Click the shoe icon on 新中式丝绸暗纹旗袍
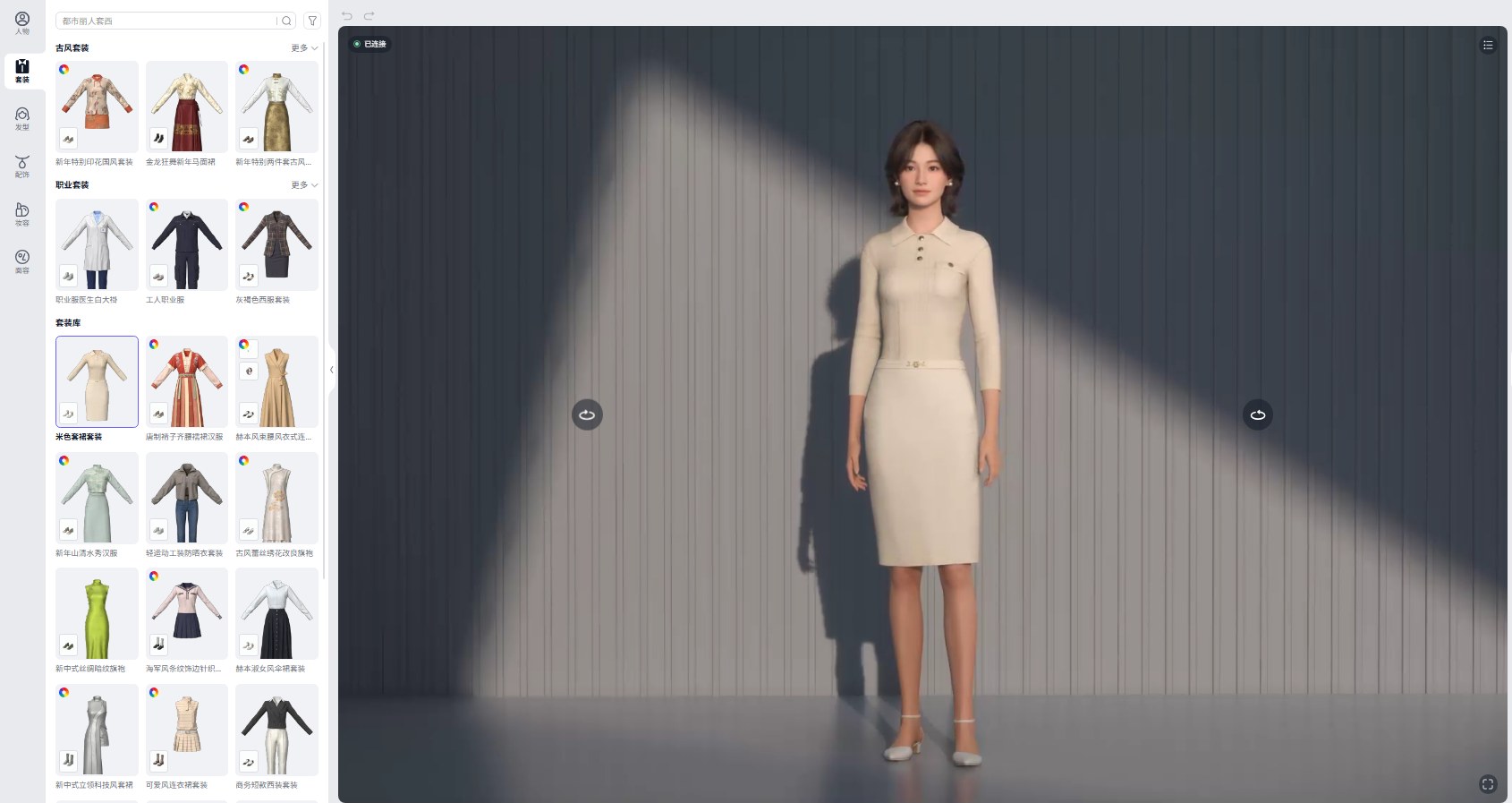 pos(69,645)
